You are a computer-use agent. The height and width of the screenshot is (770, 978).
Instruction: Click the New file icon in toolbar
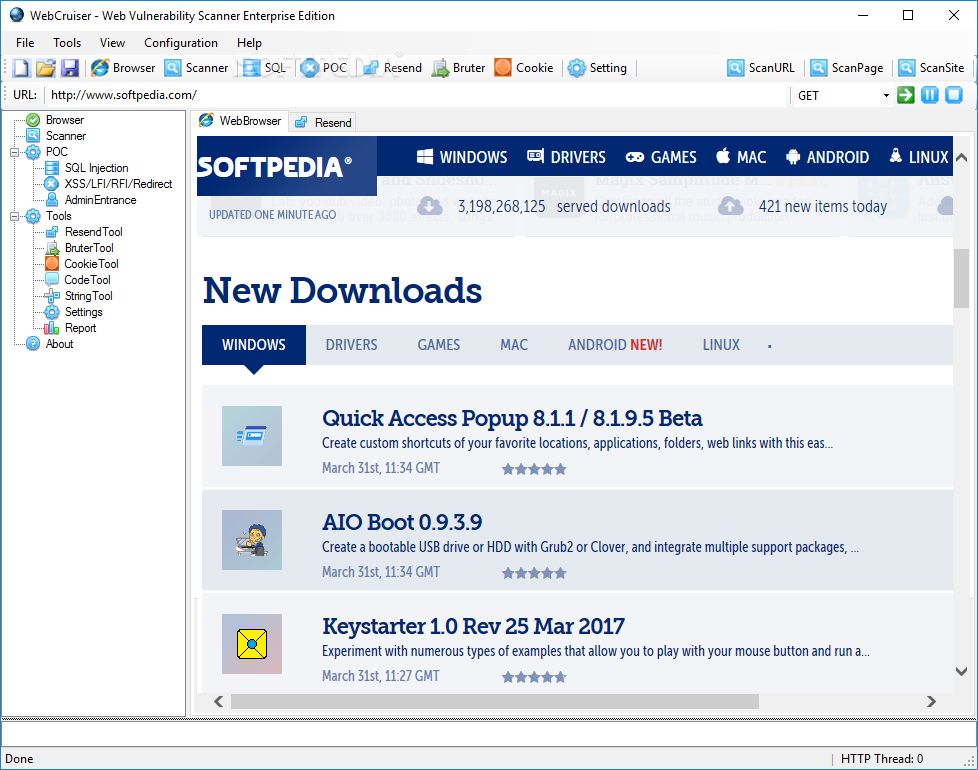22,68
